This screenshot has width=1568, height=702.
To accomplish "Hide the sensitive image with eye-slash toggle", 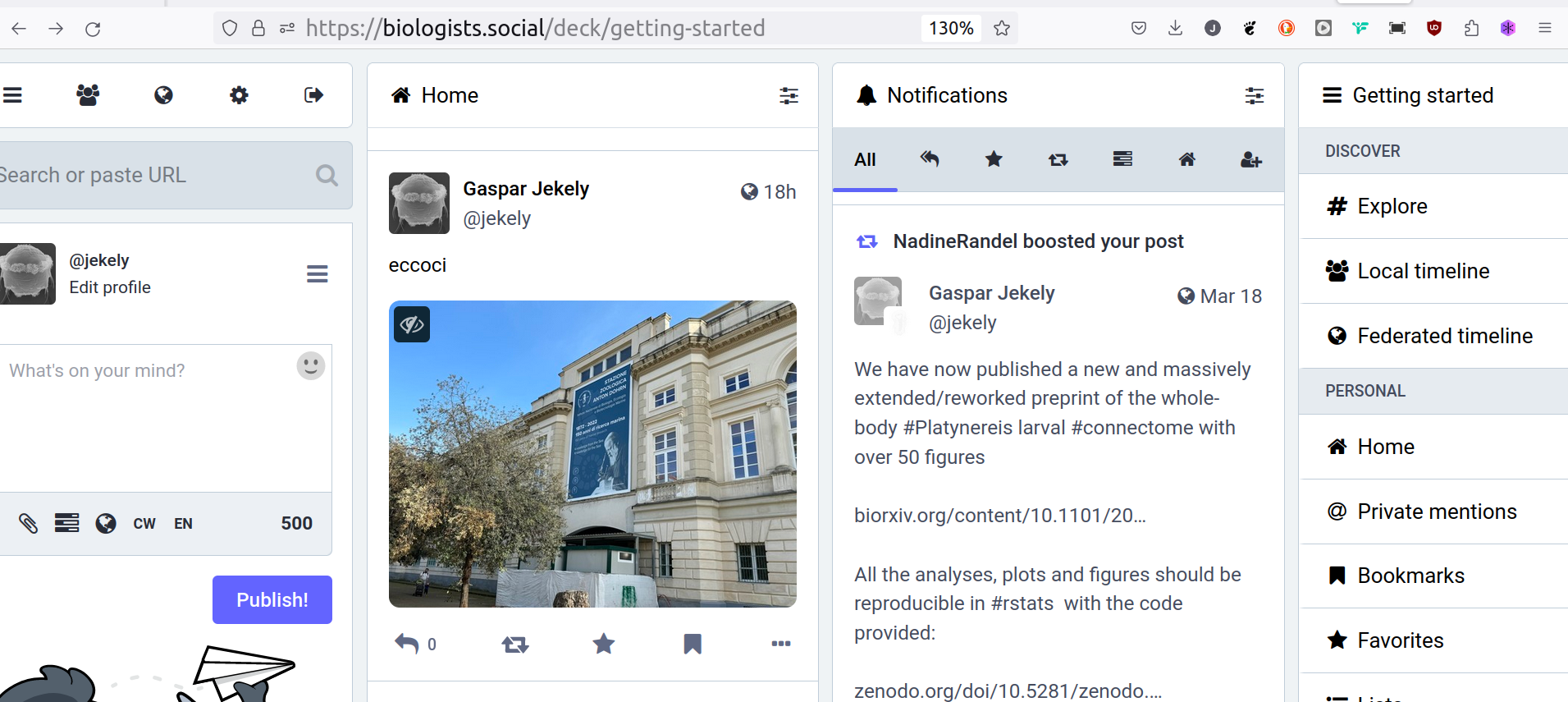I will (412, 324).
